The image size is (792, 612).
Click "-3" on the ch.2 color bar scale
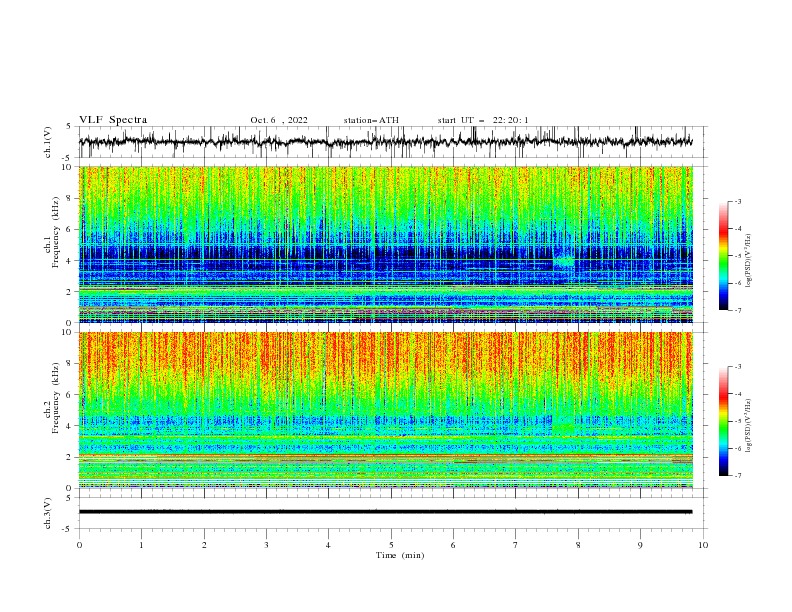[x=737, y=367]
